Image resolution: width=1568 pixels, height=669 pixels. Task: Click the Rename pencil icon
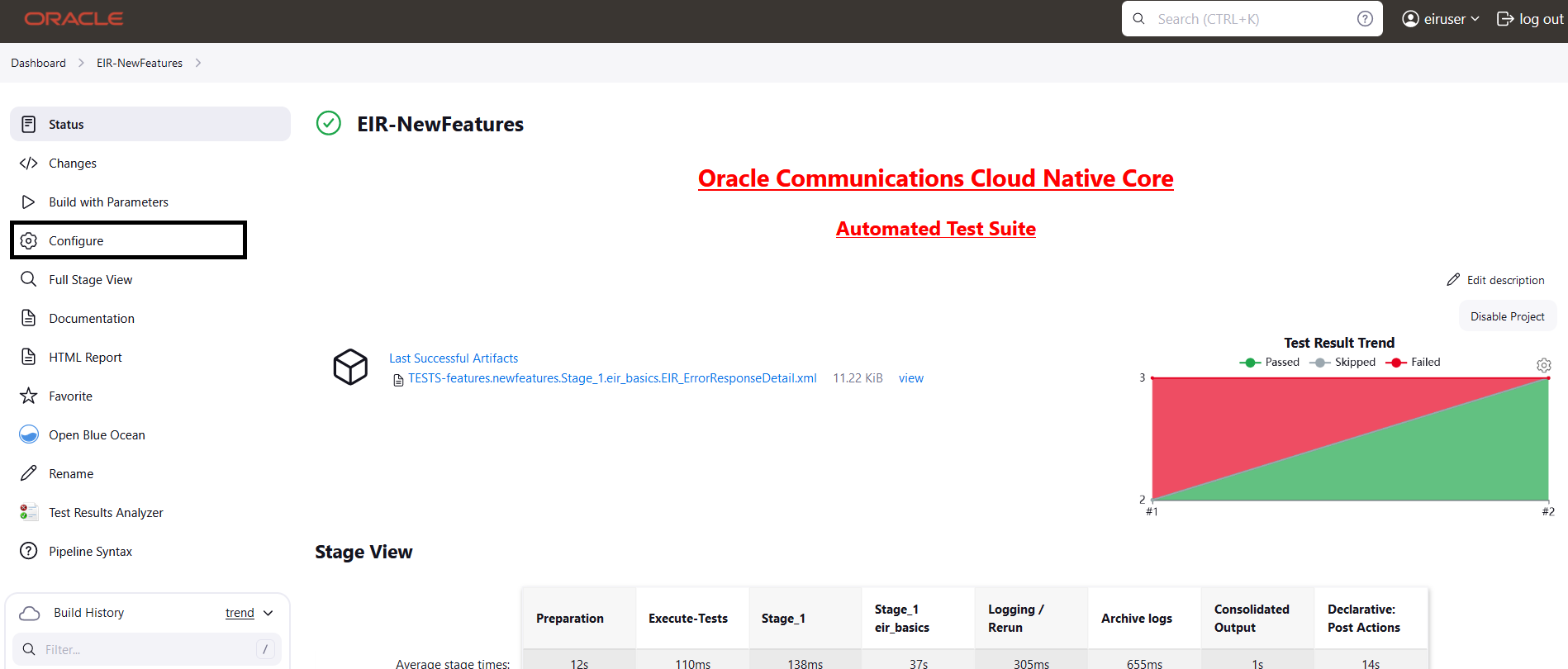pos(29,473)
